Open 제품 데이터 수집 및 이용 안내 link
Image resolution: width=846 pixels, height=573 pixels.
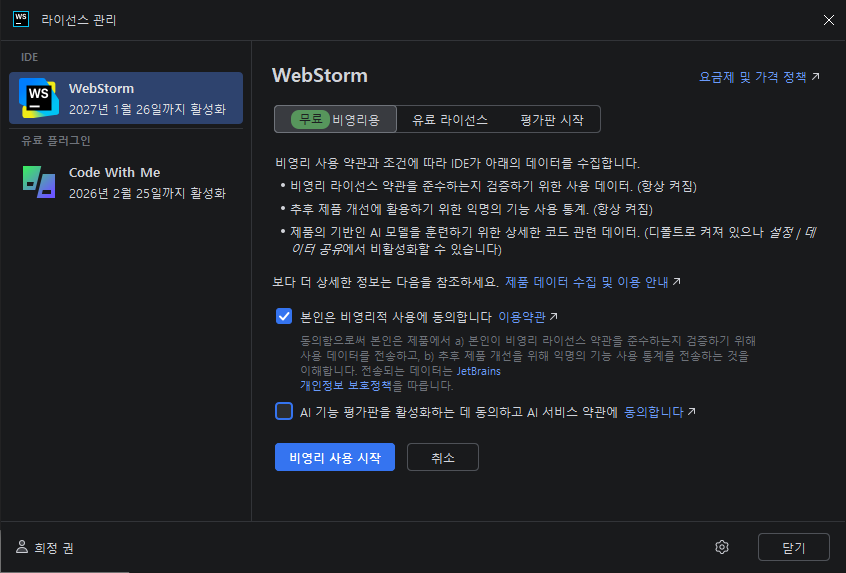pyautogui.click(x=592, y=282)
